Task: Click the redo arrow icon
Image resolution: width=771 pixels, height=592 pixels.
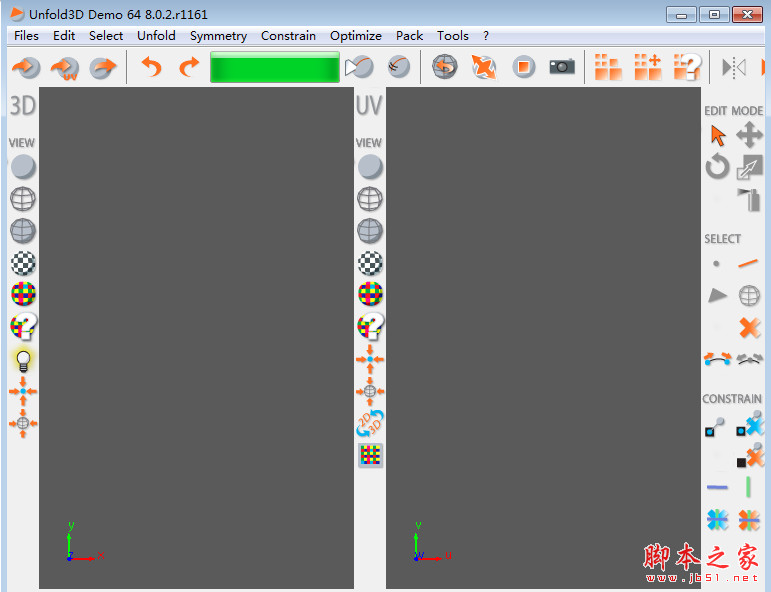Action: [x=189, y=67]
